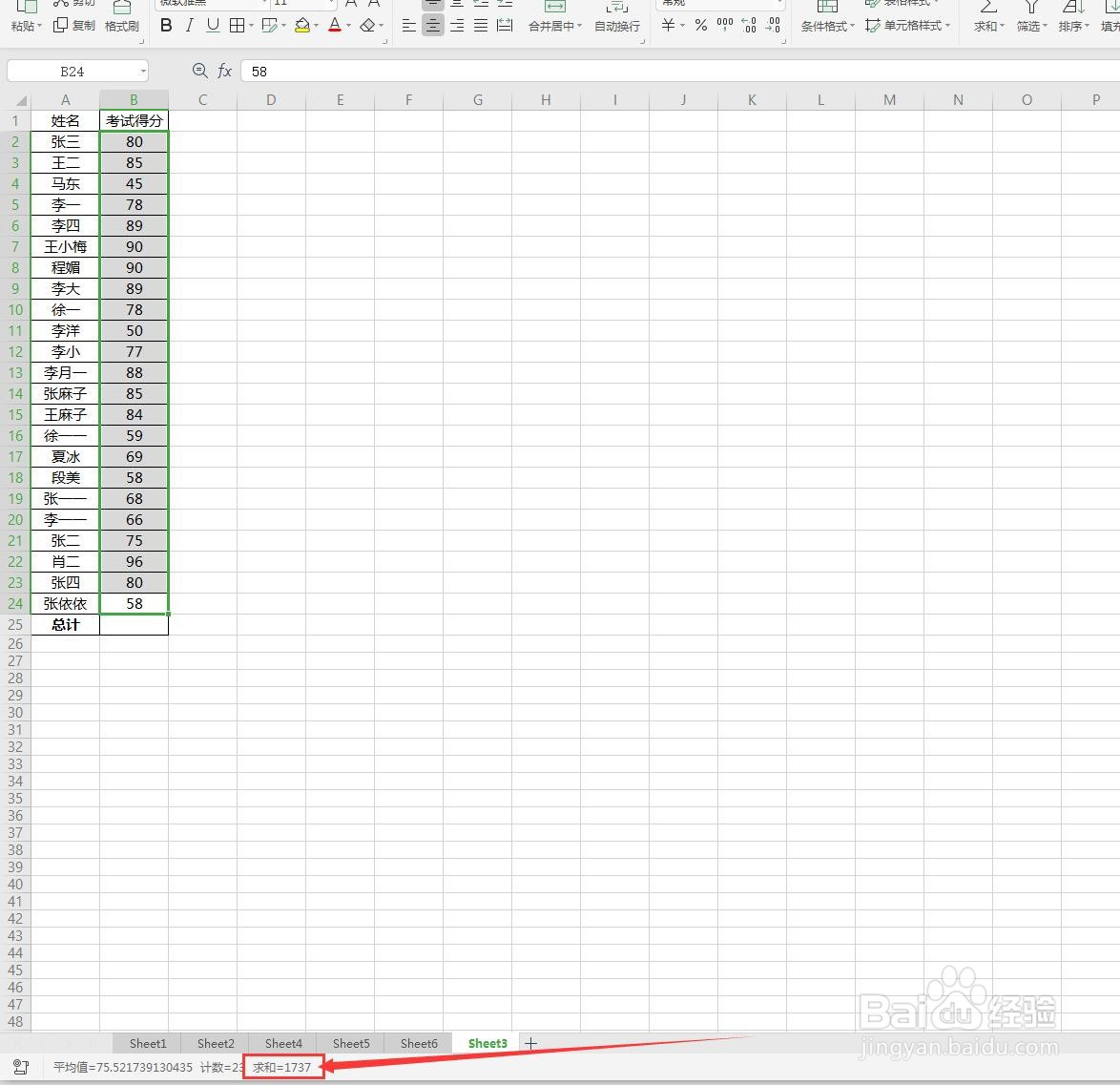Viewport: 1120px width, 1085px height.
Task: Select column A header
Action: click(x=65, y=100)
